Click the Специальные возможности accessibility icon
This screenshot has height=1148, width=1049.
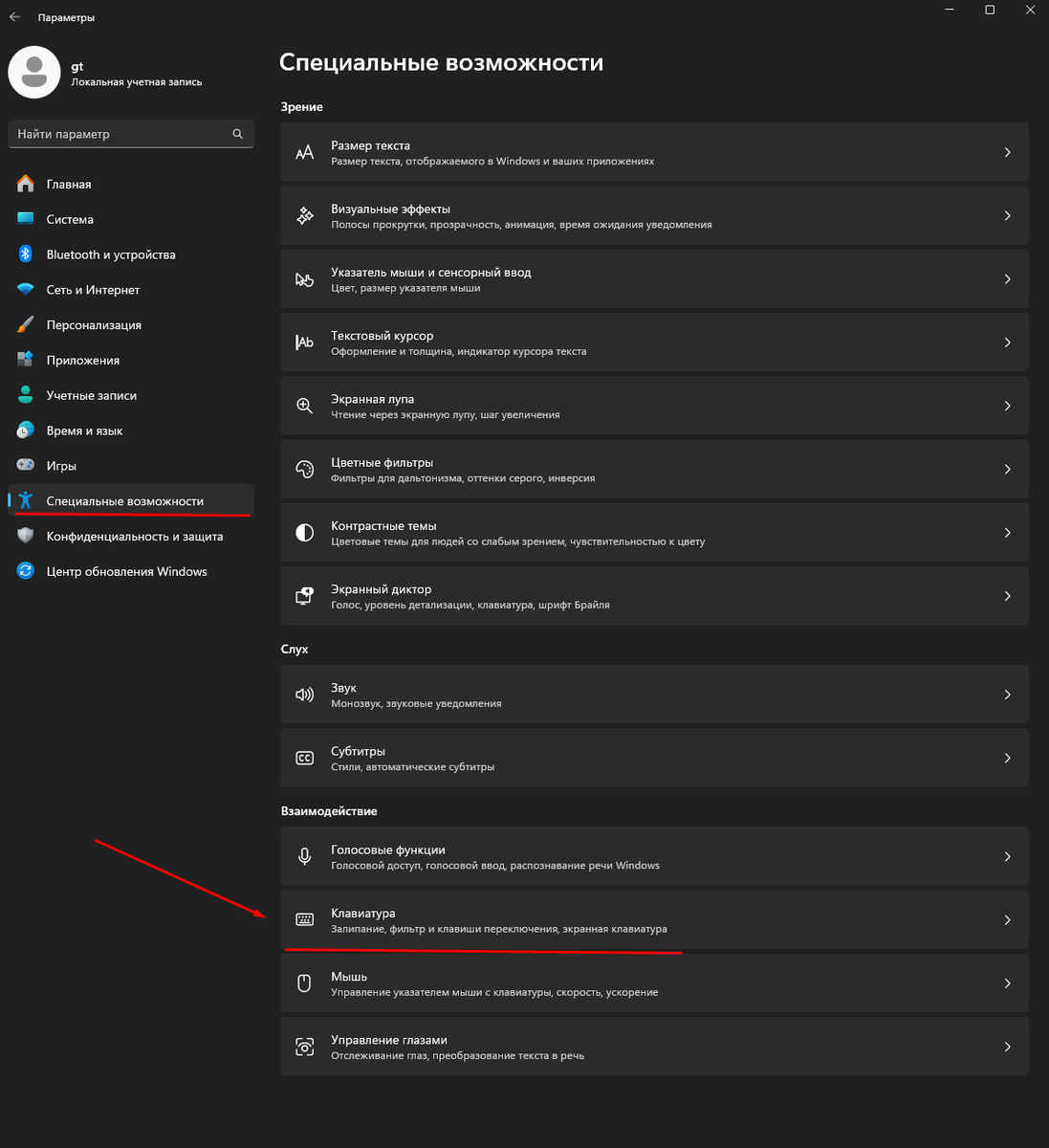pyautogui.click(x=26, y=500)
